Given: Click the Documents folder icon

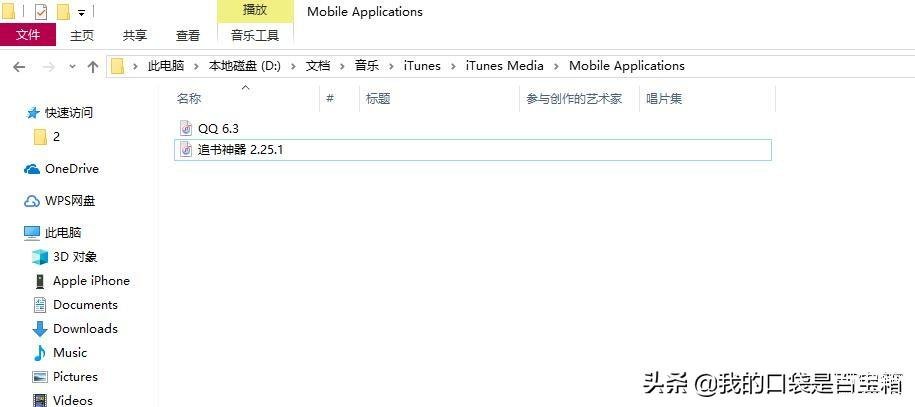Looking at the screenshot, I should coord(40,305).
